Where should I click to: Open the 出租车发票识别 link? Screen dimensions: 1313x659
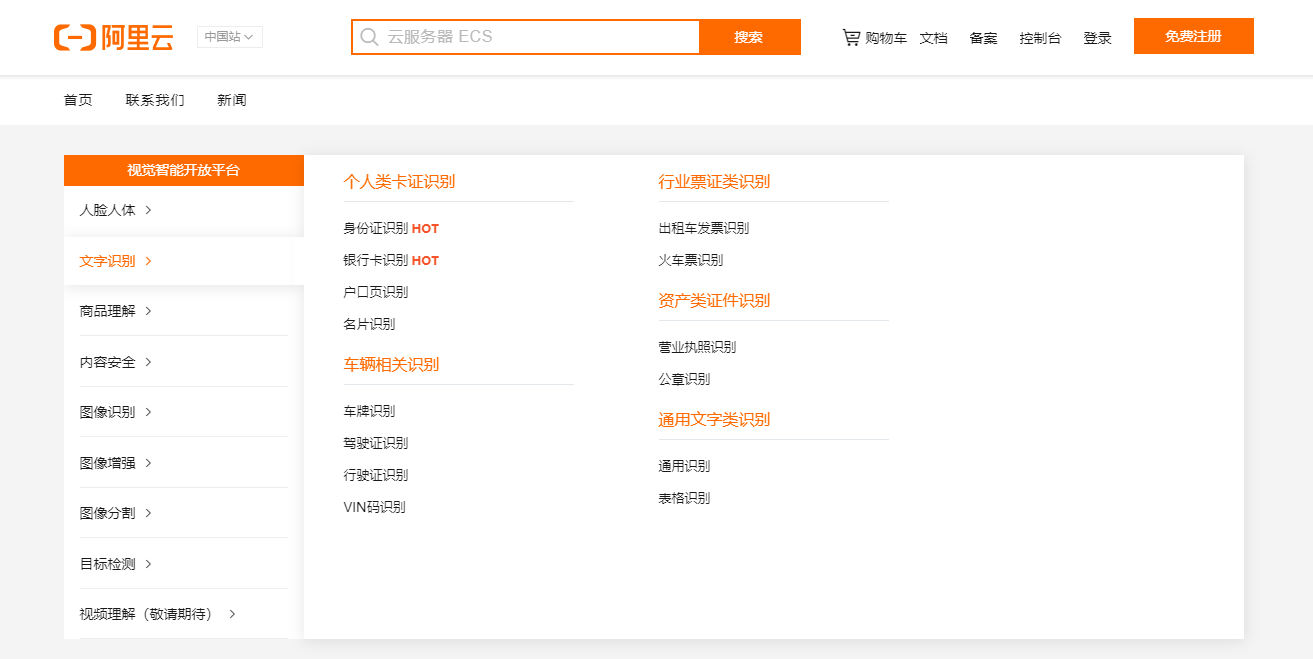click(x=704, y=228)
